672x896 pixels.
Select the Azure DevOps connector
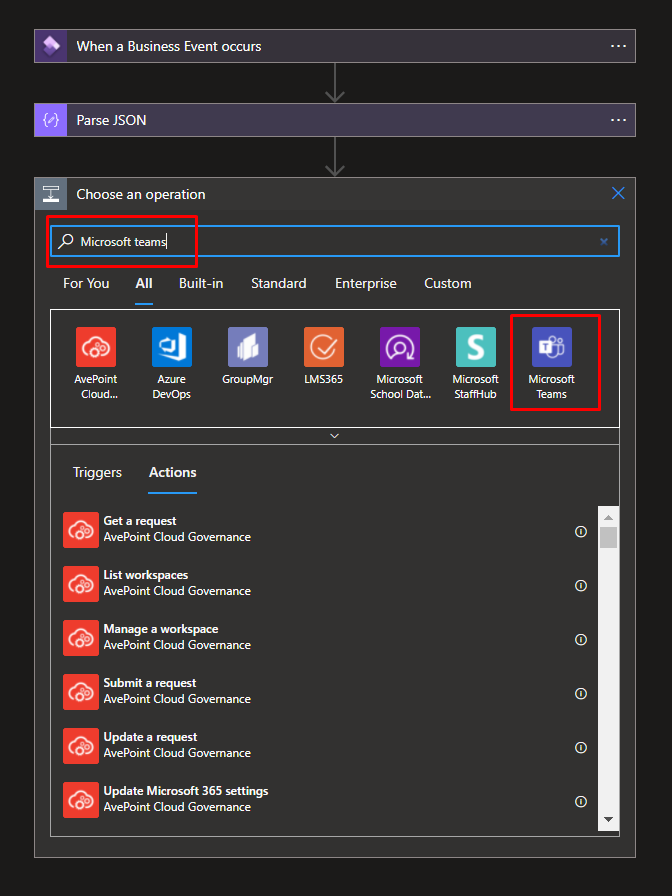171,363
